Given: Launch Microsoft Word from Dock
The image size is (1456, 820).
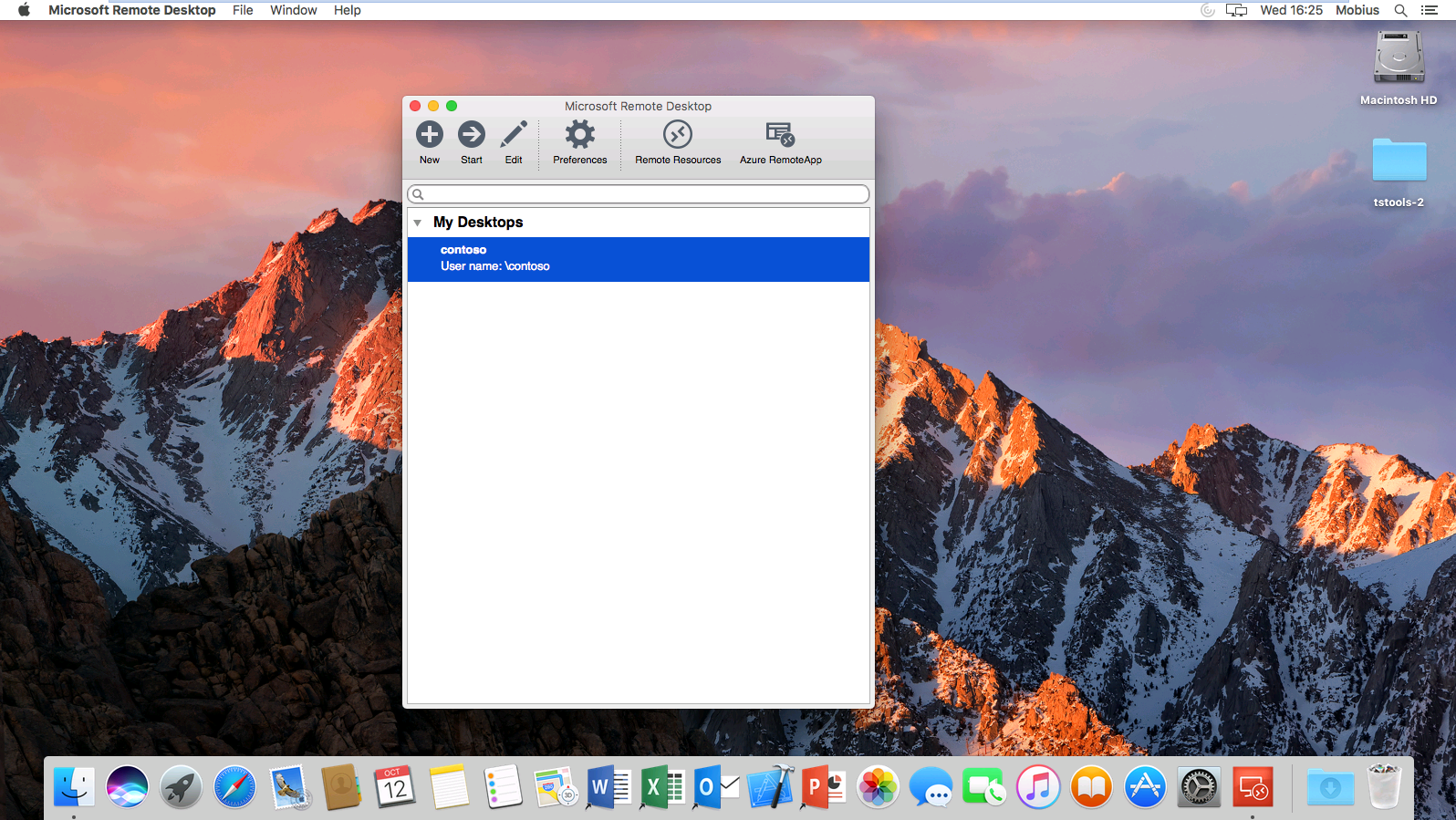Looking at the screenshot, I should (x=608, y=786).
